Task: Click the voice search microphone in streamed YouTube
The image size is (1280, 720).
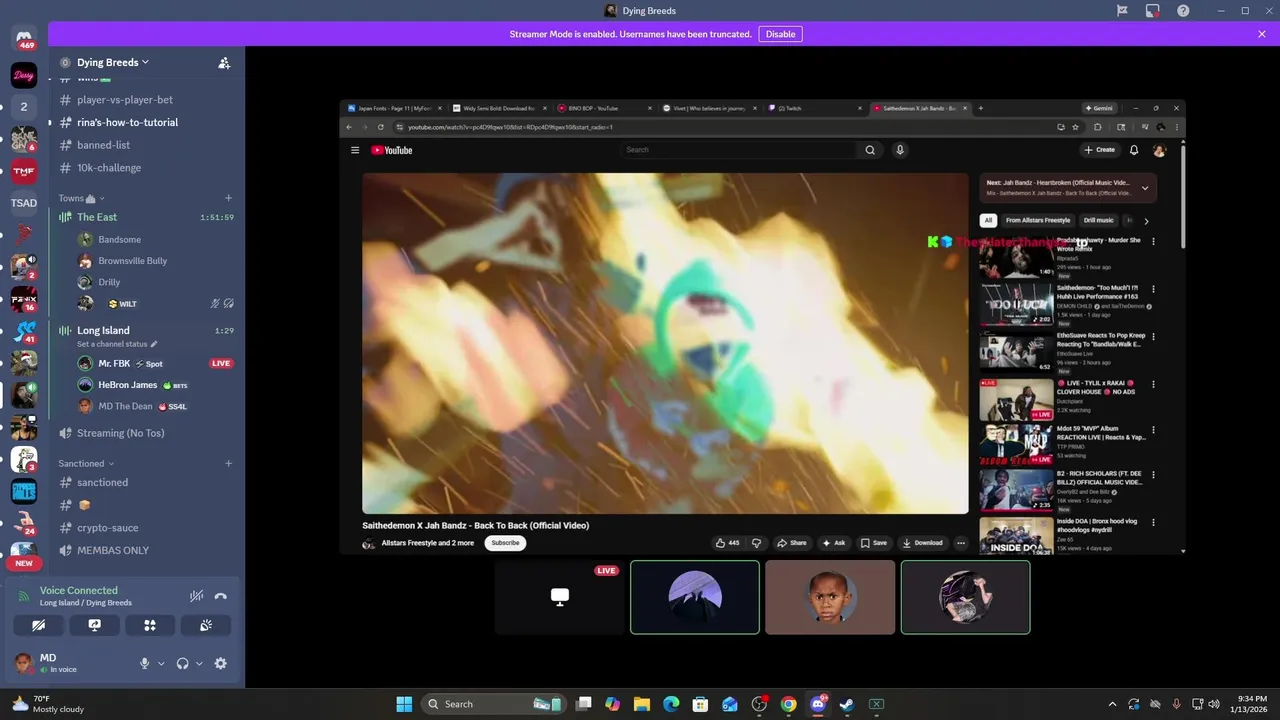Action: pos(900,150)
